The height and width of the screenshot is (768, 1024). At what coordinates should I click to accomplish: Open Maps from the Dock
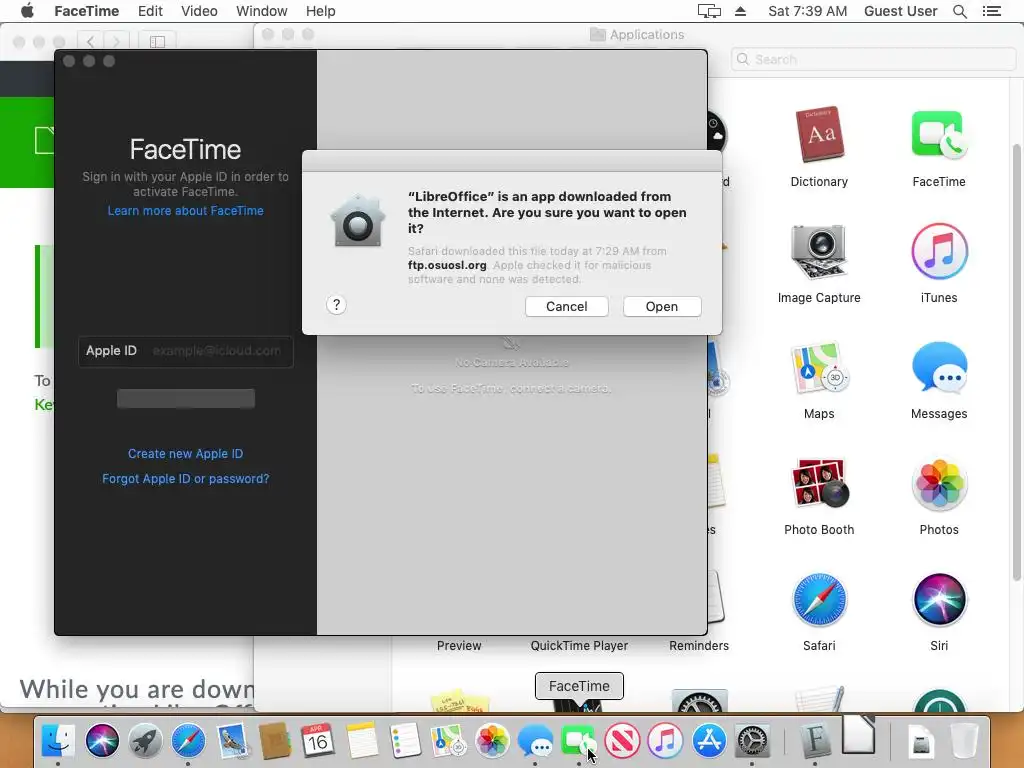coord(448,741)
